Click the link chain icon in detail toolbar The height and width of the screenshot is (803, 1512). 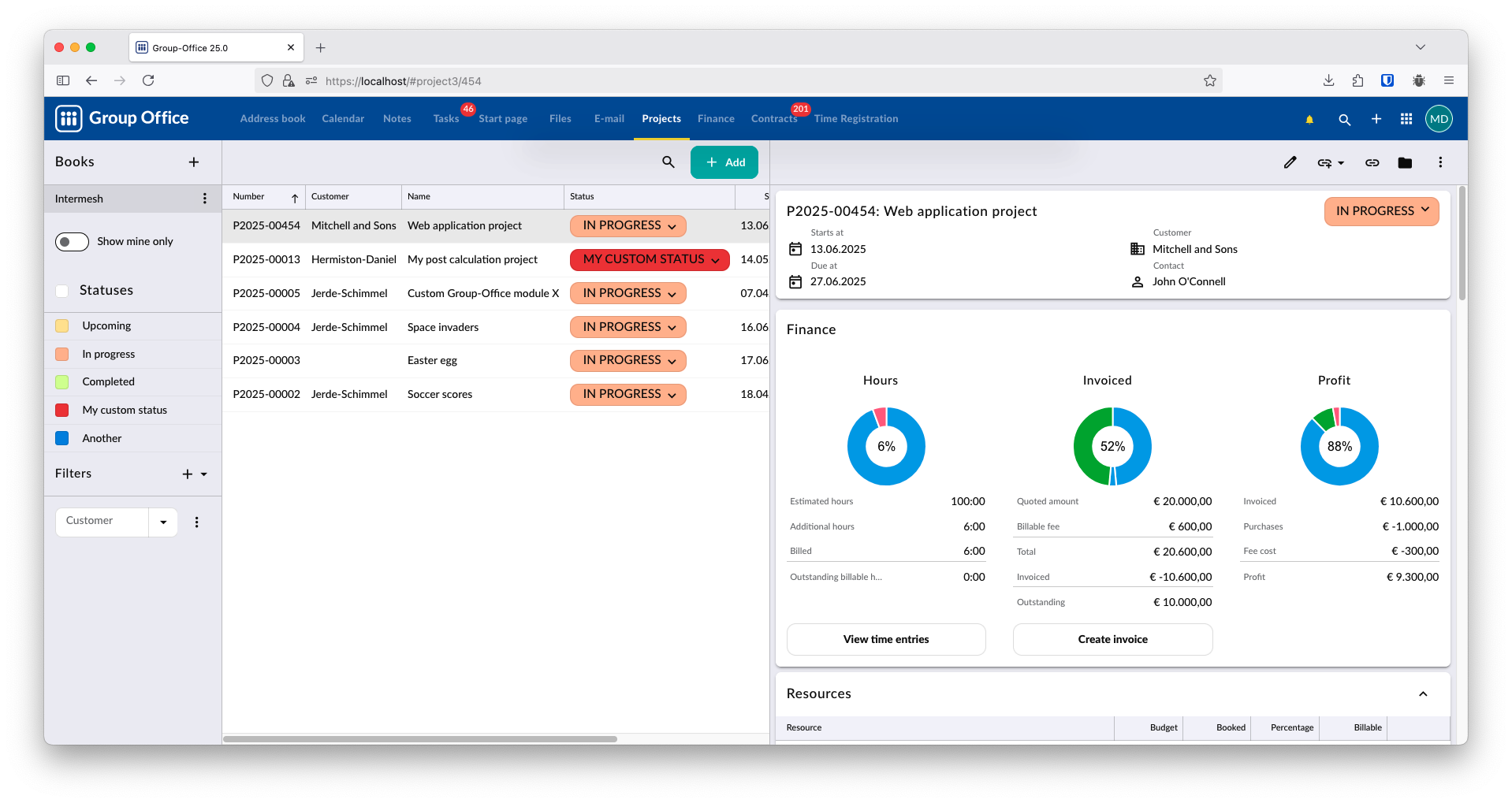coord(1372,162)
